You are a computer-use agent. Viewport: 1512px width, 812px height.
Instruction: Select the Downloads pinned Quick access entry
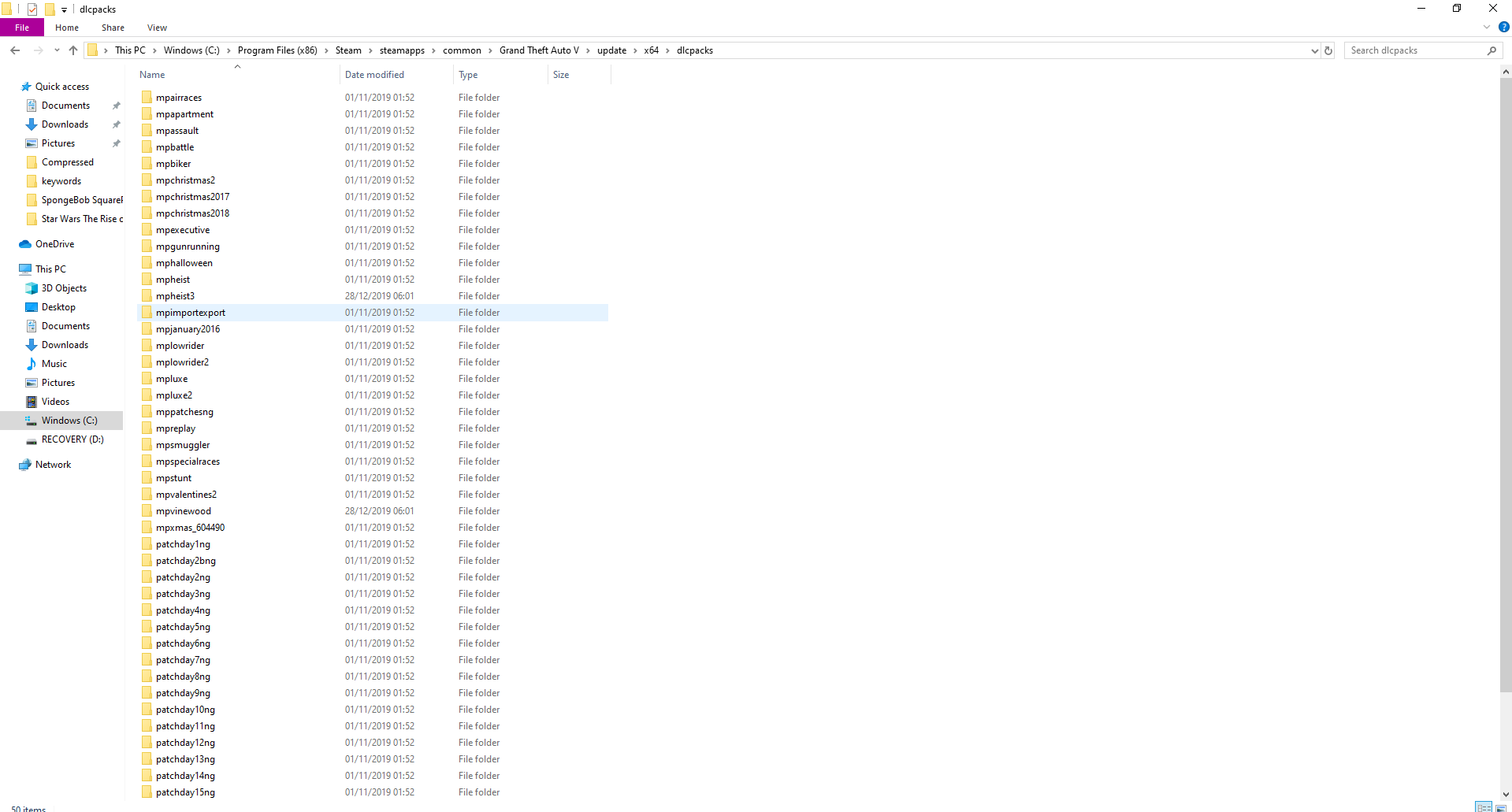coord(64,124)
